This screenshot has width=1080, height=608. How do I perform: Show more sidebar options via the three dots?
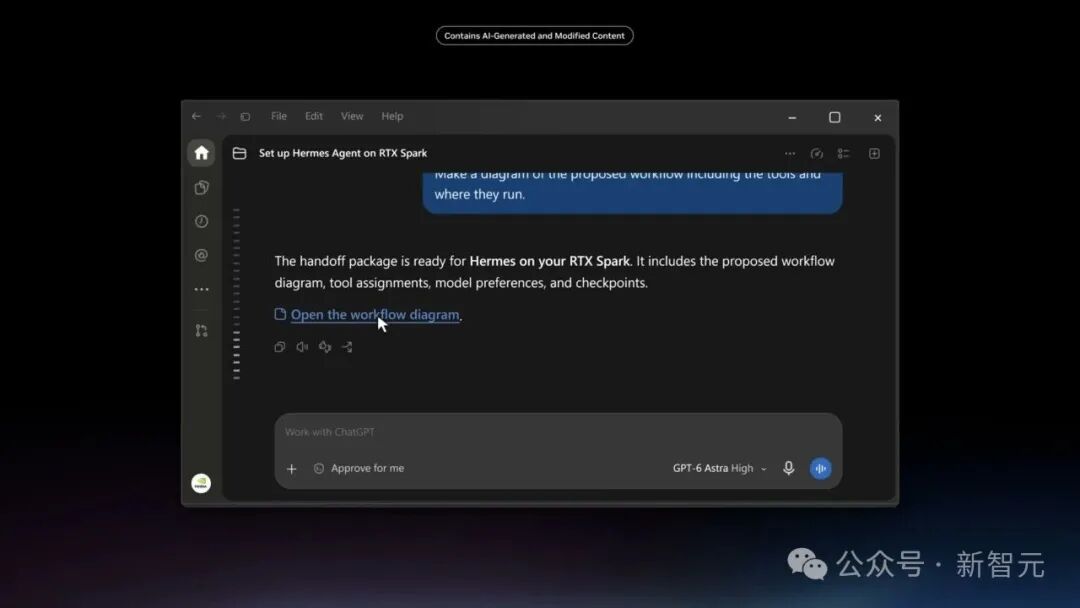(201, 289)
